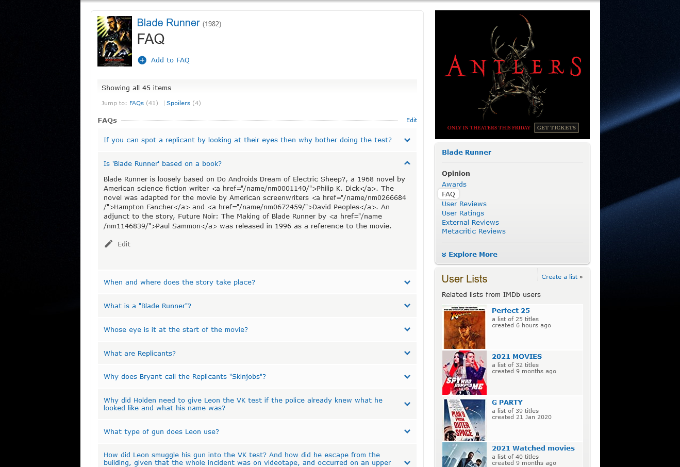Collapse 'Is Blade Runner based on a book?'
This screenshot has height=467, width=680.
coord(407,163)
